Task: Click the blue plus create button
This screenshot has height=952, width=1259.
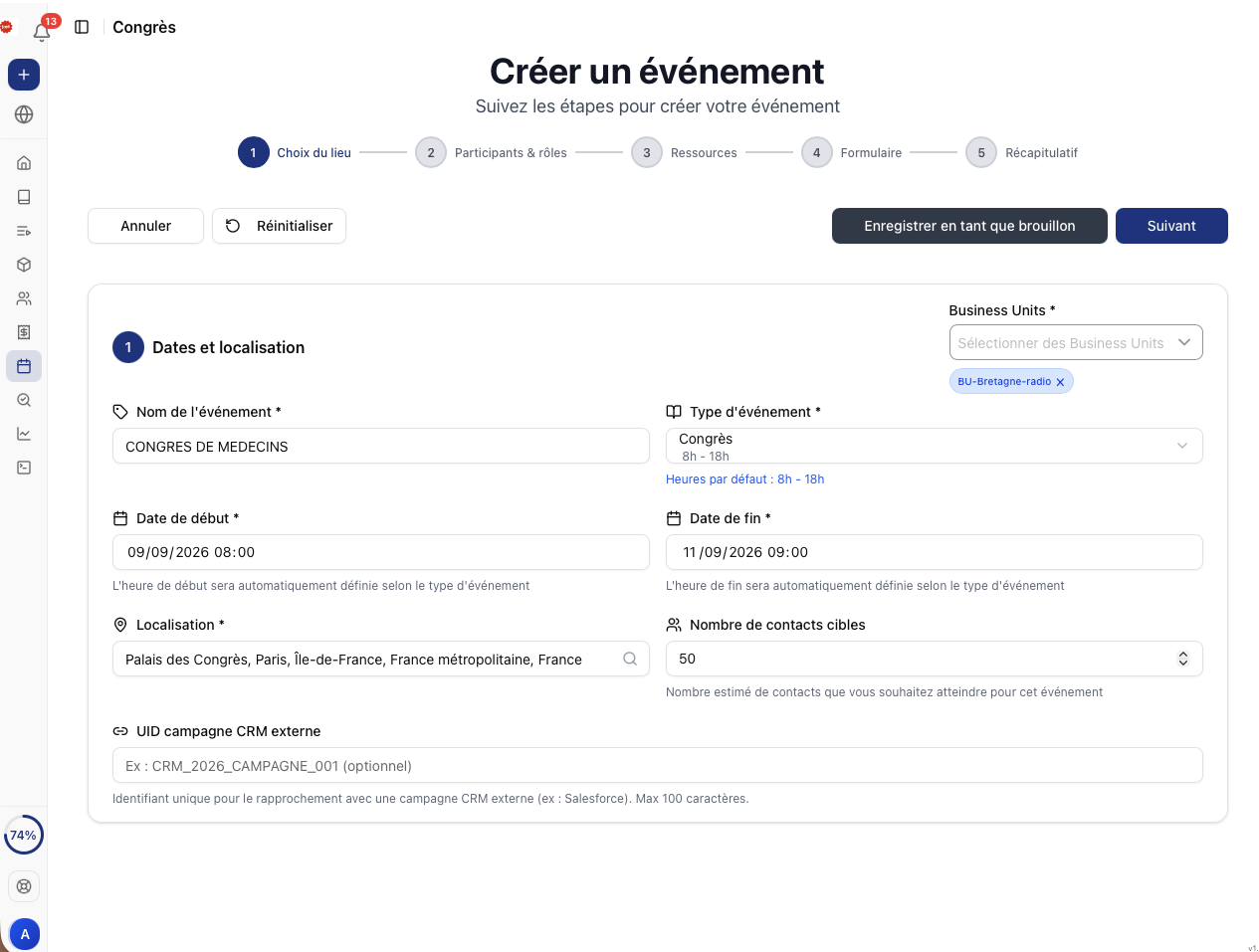Action: coord(24,75)
